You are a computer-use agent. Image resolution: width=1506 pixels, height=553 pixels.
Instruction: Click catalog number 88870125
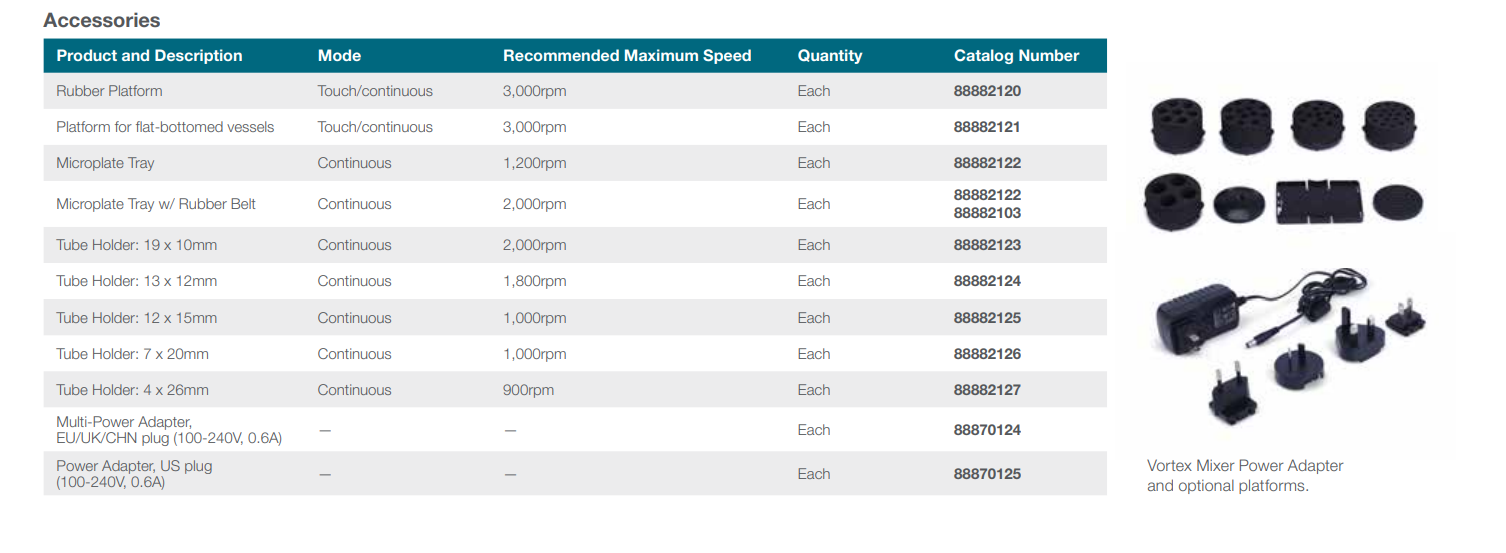click(x=987, y=474)
